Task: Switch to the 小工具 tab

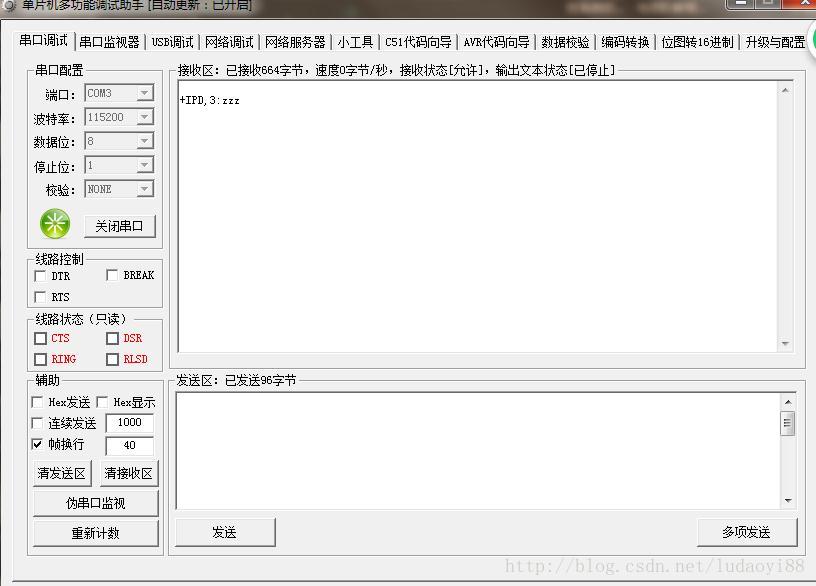Action: [355, 42]
